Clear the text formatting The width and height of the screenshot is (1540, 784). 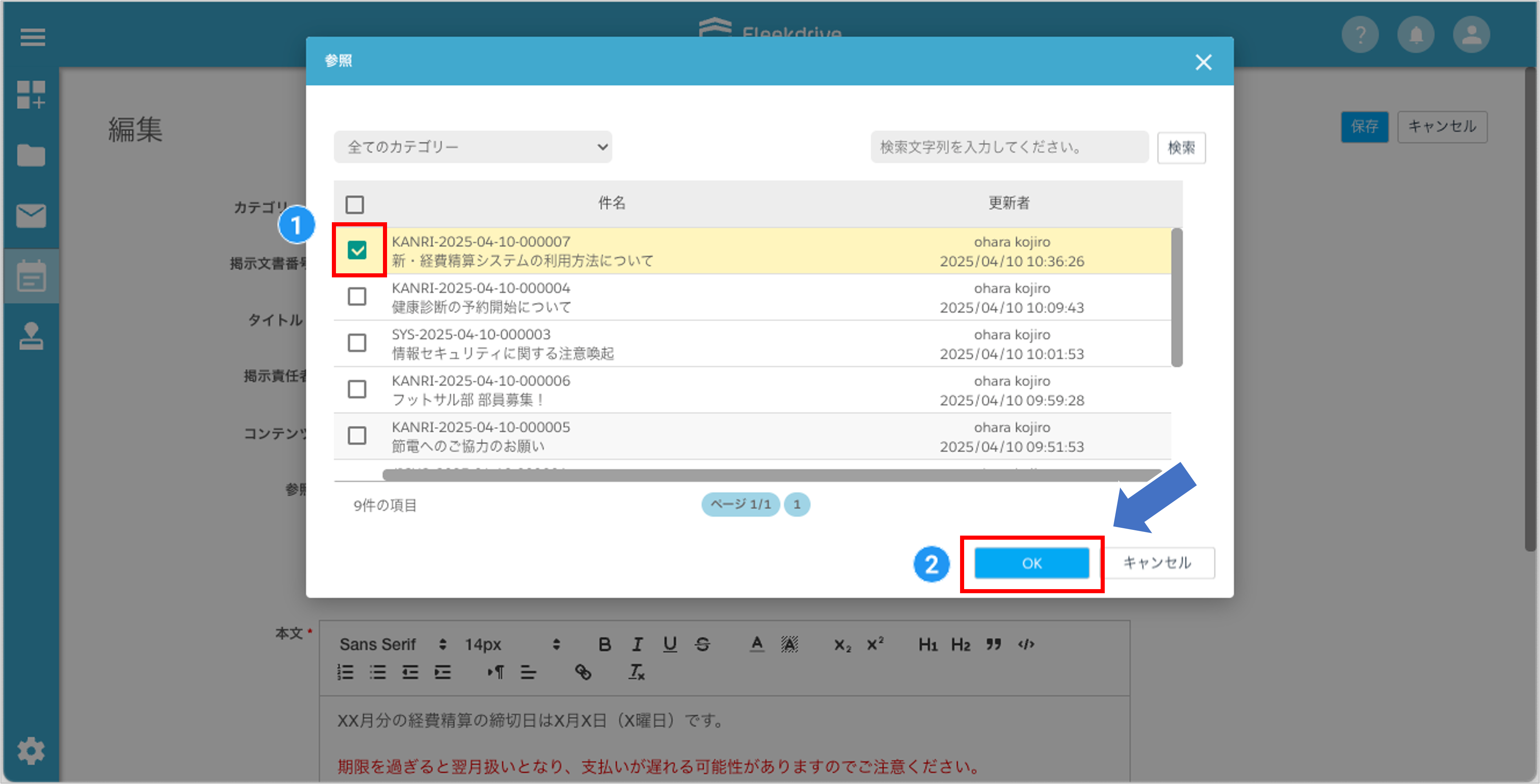[637, 672]
